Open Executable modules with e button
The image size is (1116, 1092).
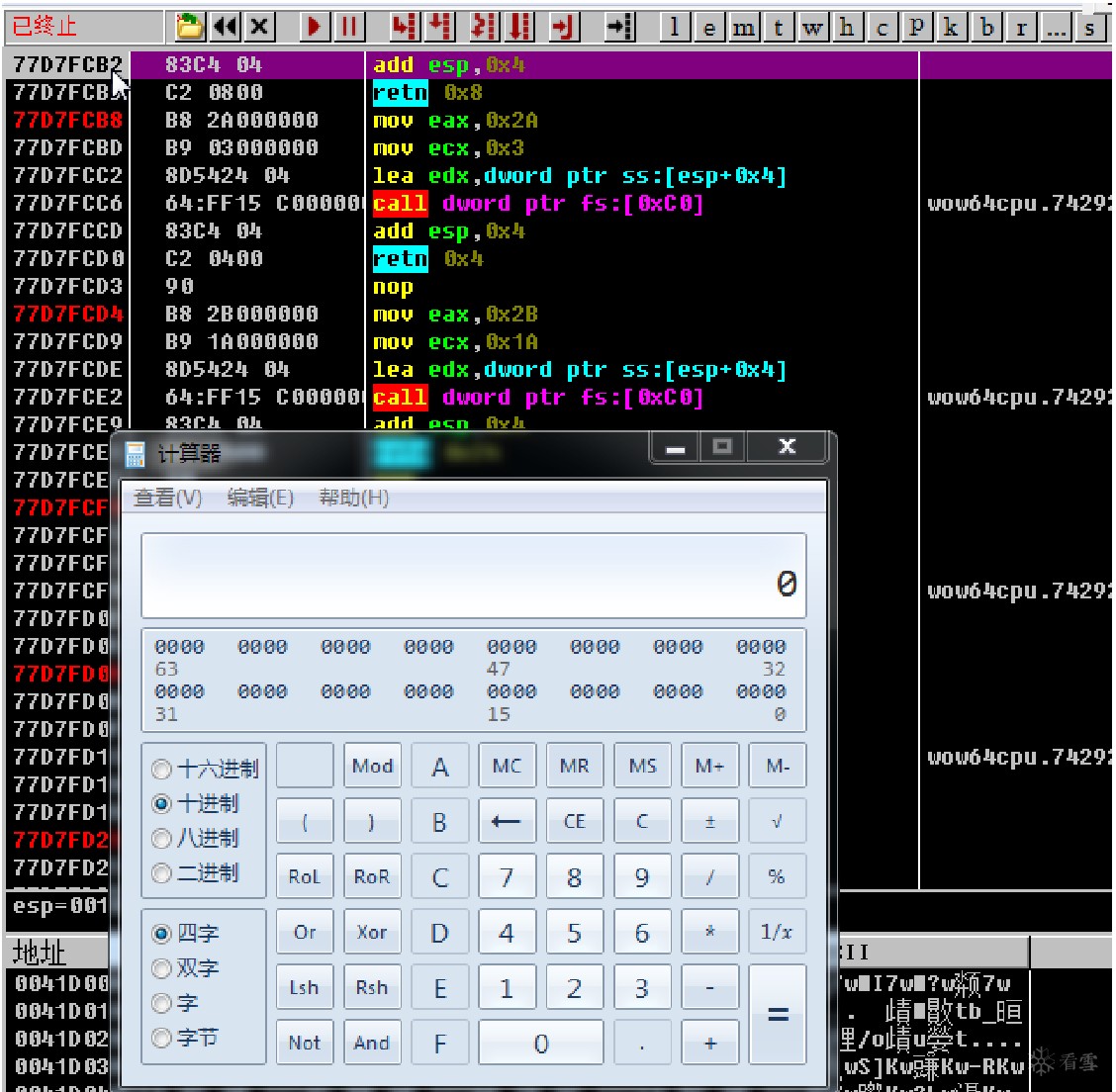pyautogui.click(x=709, y=27)
